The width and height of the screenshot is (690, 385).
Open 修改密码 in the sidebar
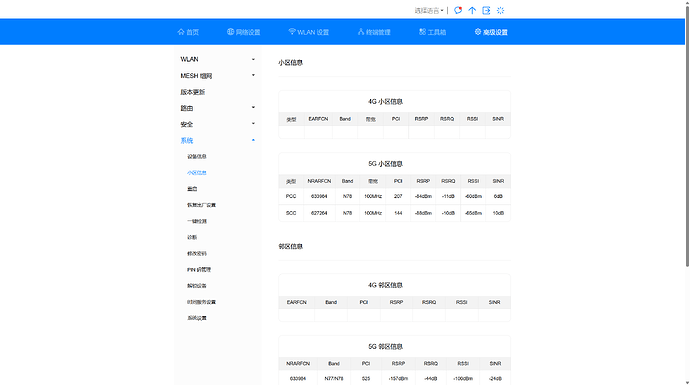pyautogui.click(x=197, y=253)
